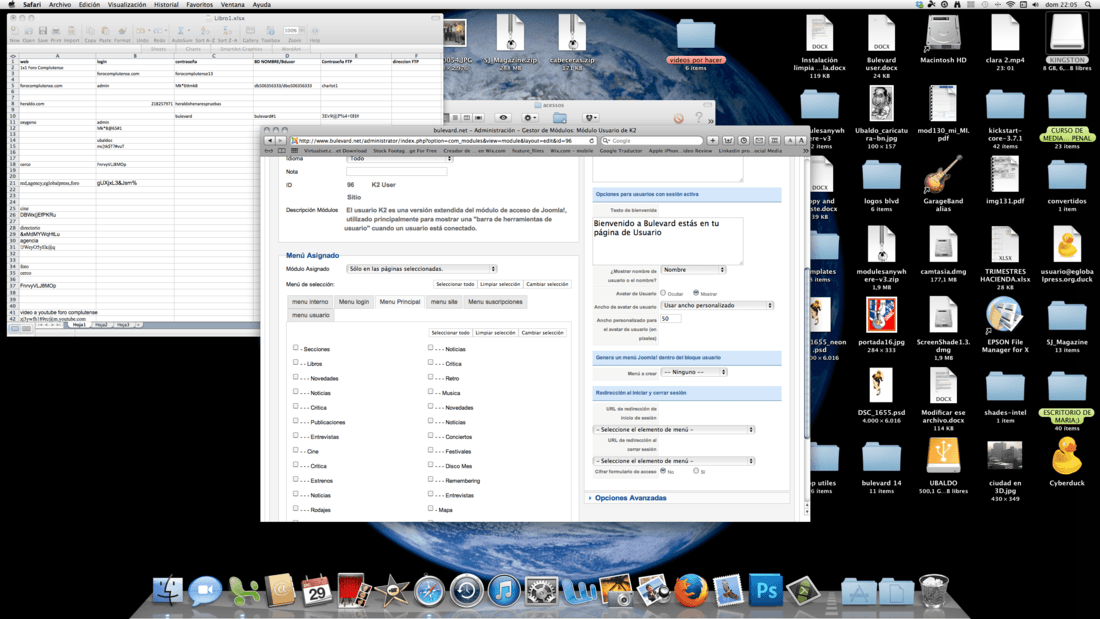Sort ascending with the Sort A-Z icon
The image size is (1100, 619).
(x=205, y=32)
